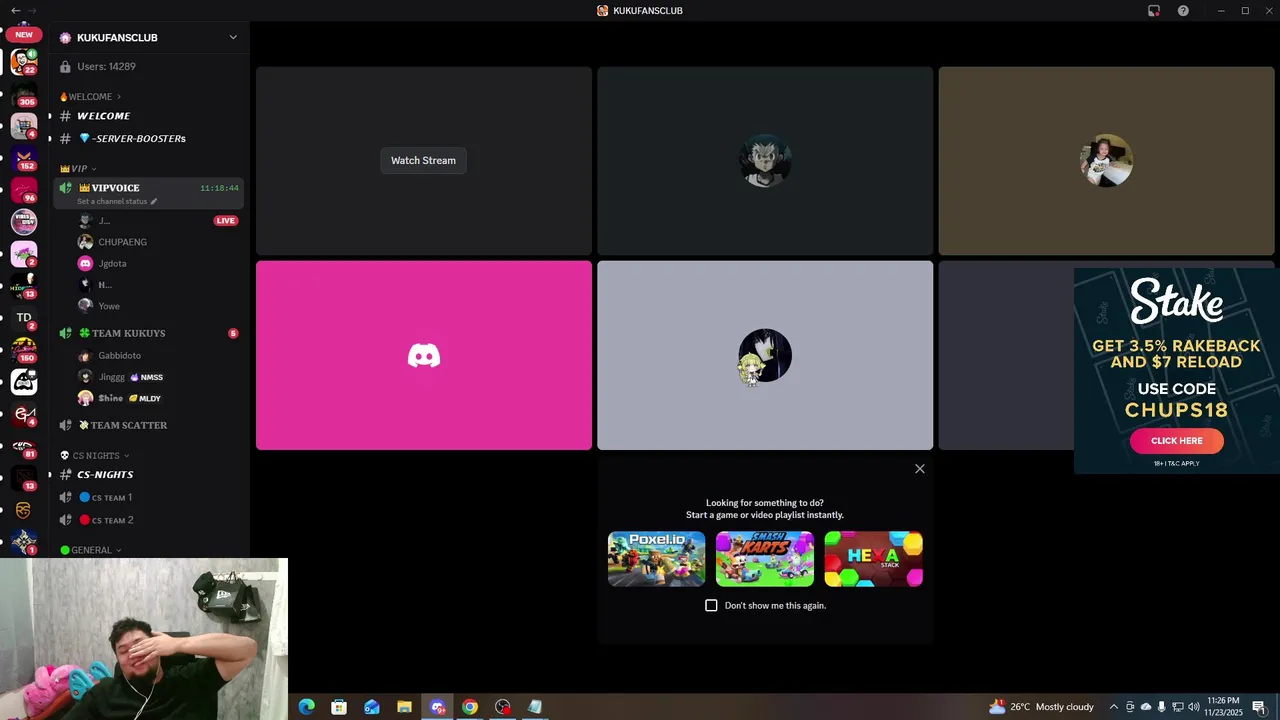The width and height of the screenshot is (1280, 720).
Task: Collapse the VIP category
Action: (78, 169)
